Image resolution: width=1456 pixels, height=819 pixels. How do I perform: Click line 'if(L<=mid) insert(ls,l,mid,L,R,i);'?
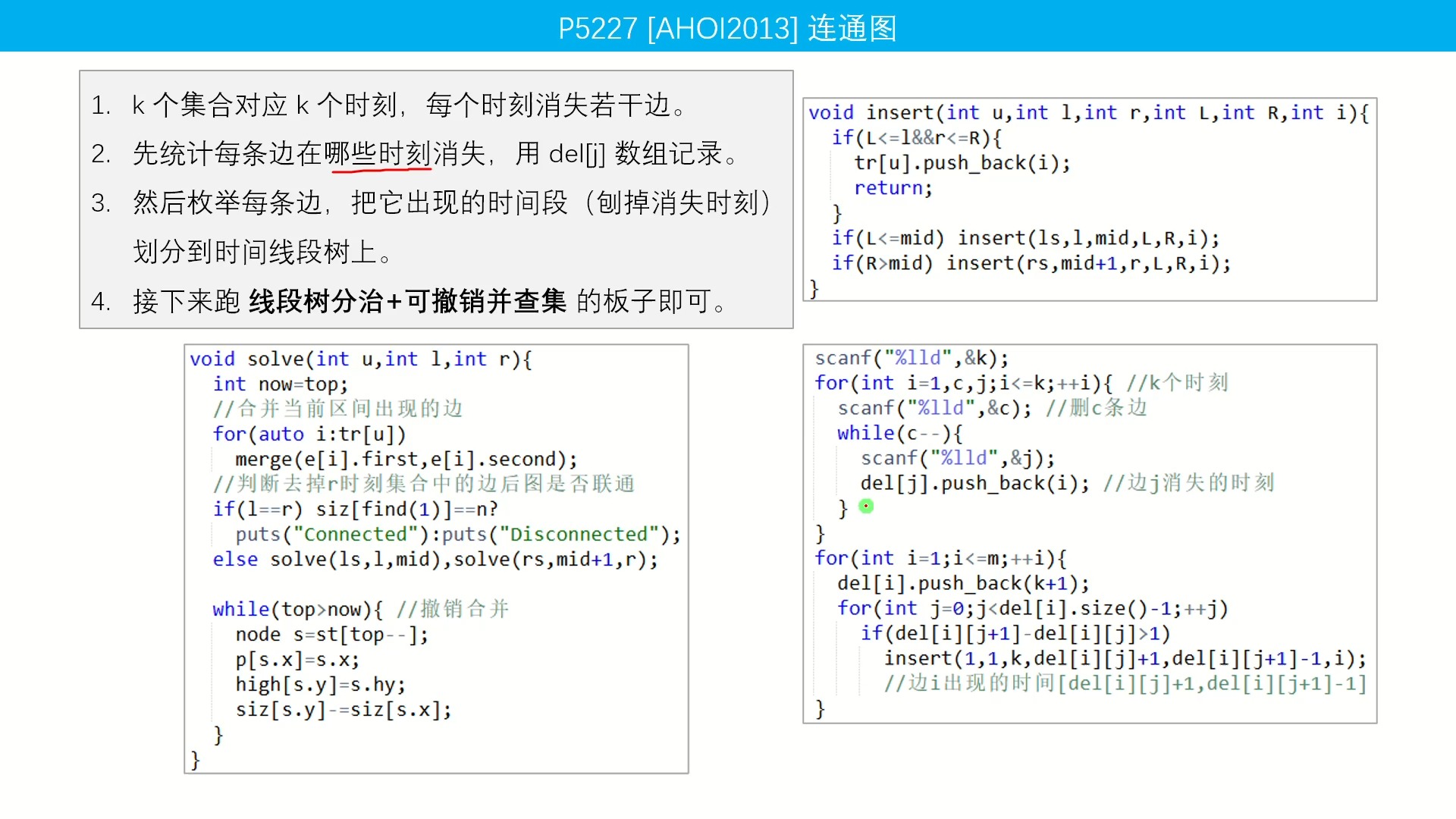click(x=1026, y=238)
